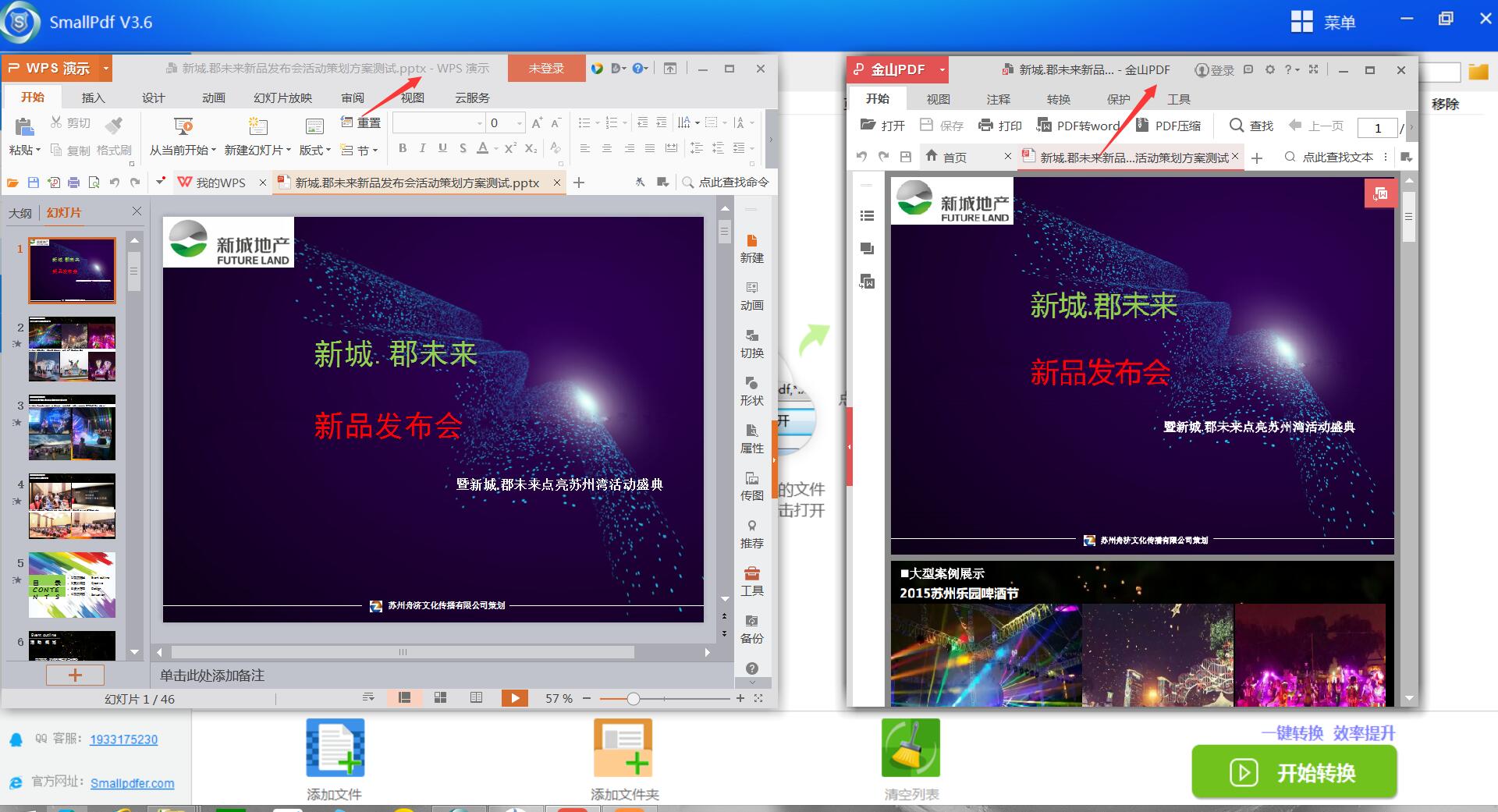This screenshot has width=1498, height=812.
Task: Click the clear formatting icon in WPS
Action: pyautogui.click(x=556, y=147)
